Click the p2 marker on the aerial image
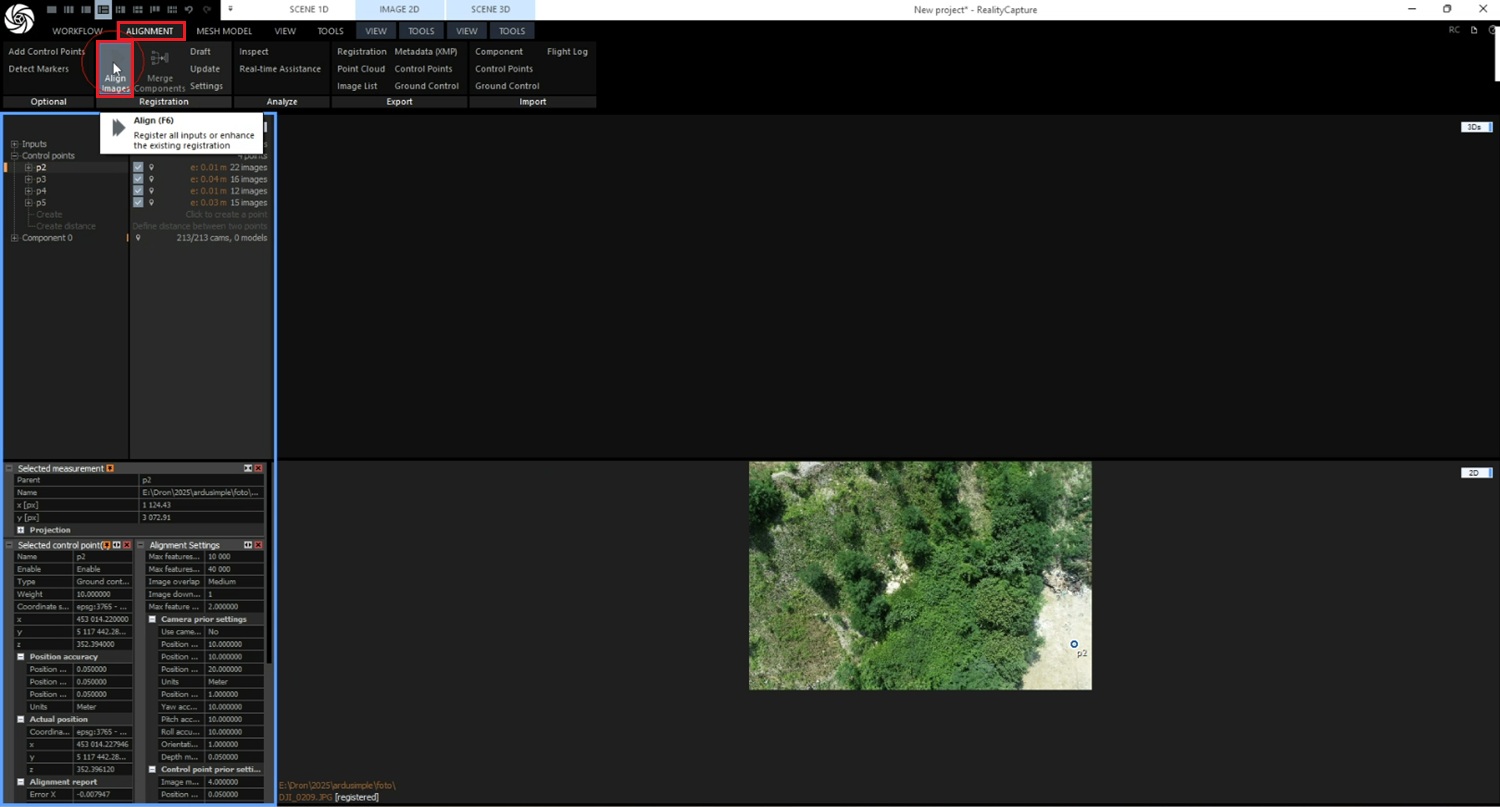The width and height of the screenshot is (1500, 807). click(1074, 644)
